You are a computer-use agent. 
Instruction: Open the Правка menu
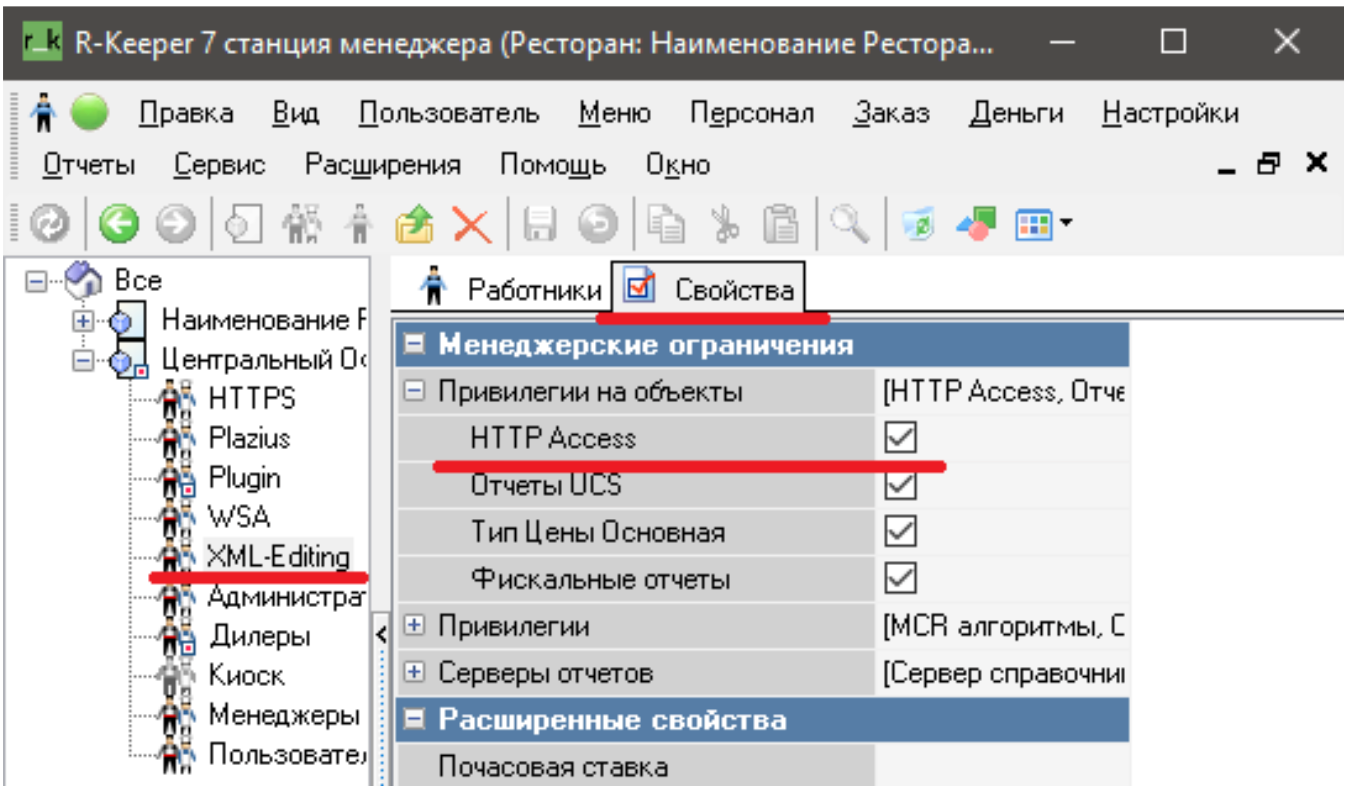186,113
